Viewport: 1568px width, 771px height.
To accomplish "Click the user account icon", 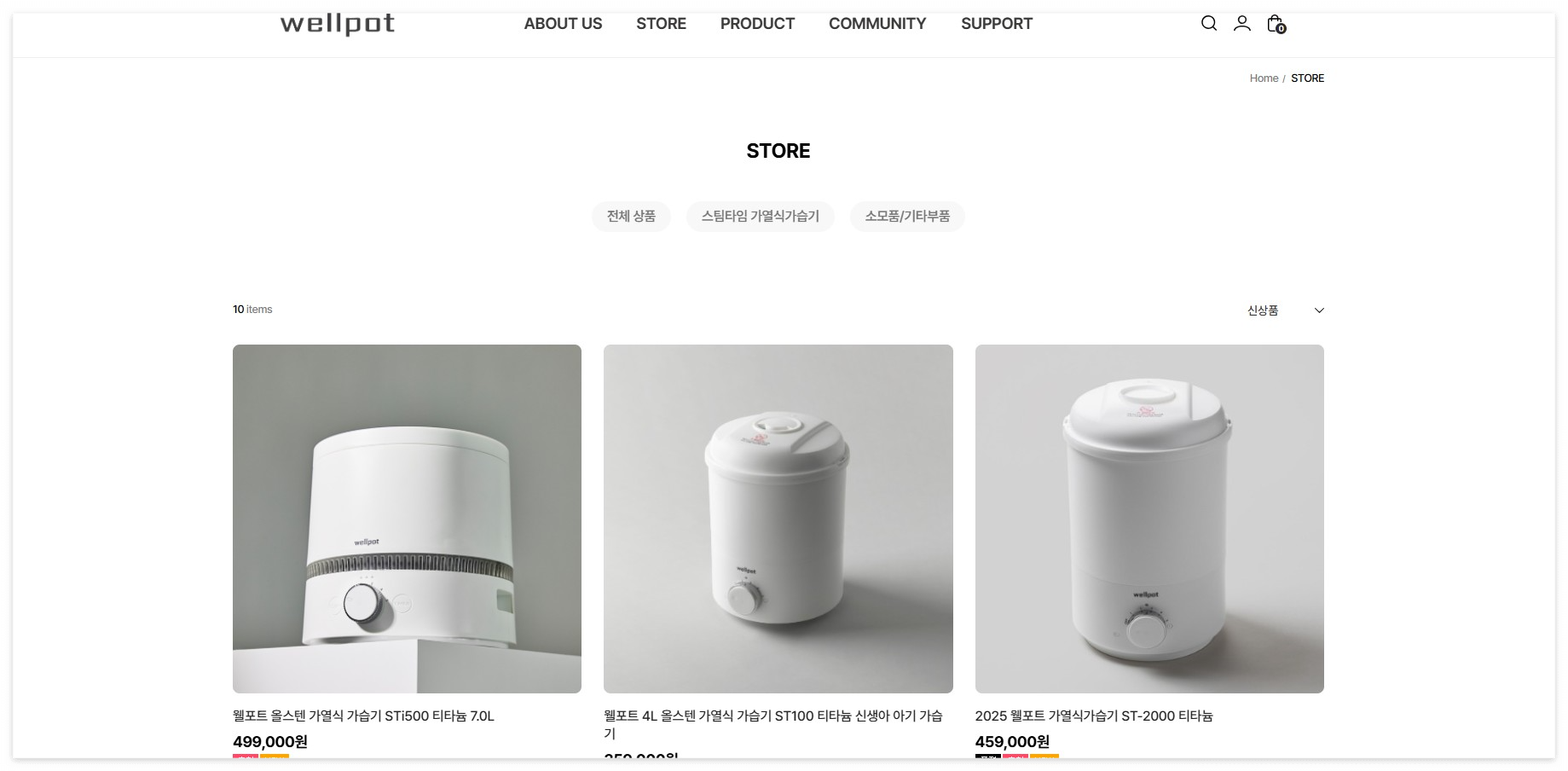I will pos(1241,23).
